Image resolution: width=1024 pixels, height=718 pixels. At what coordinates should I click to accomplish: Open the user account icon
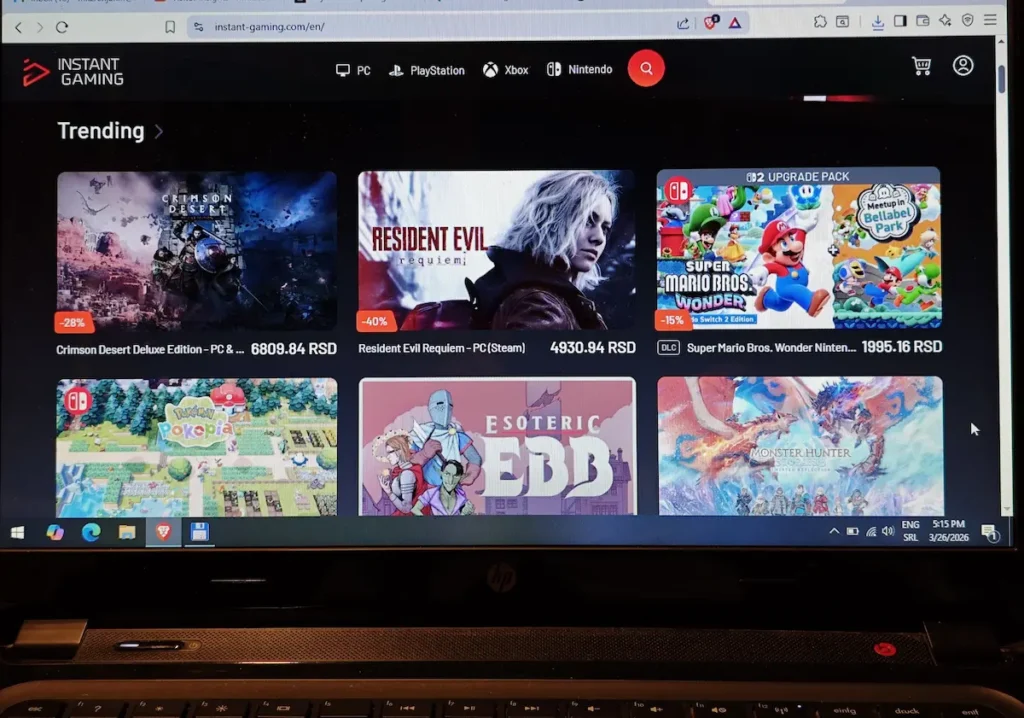point(963,64)
